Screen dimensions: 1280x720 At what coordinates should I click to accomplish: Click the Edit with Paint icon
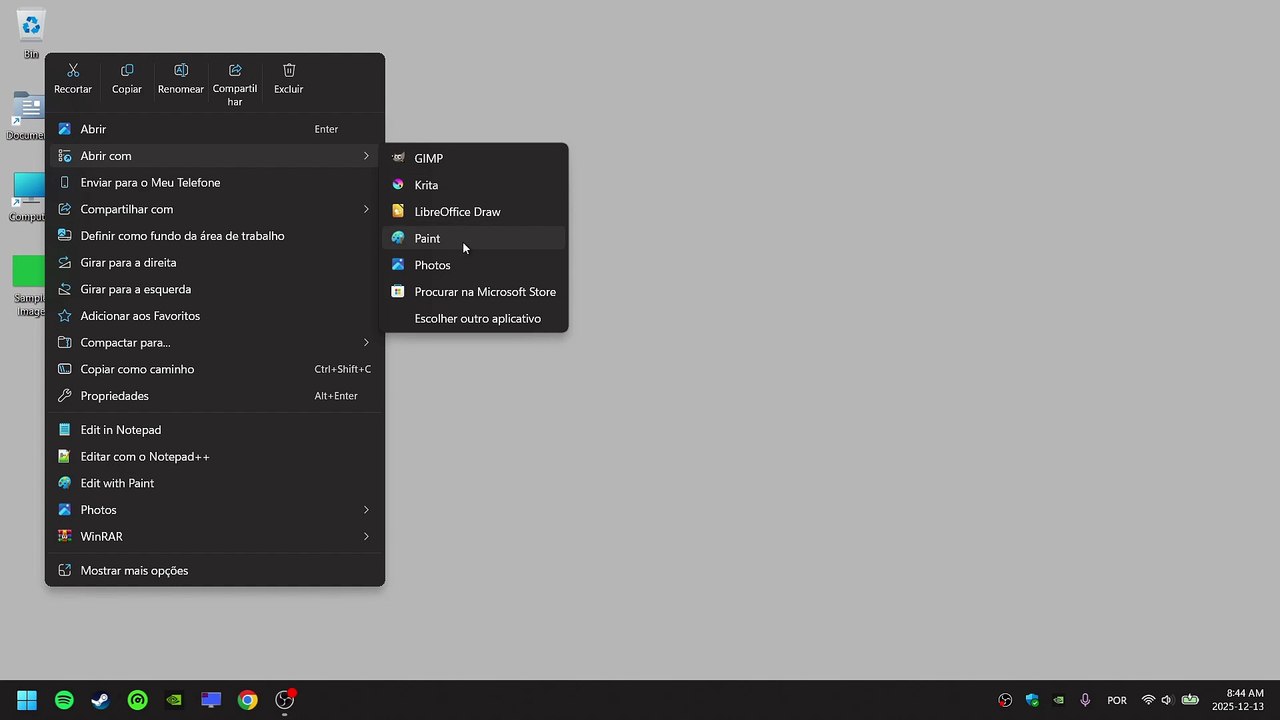65,483
